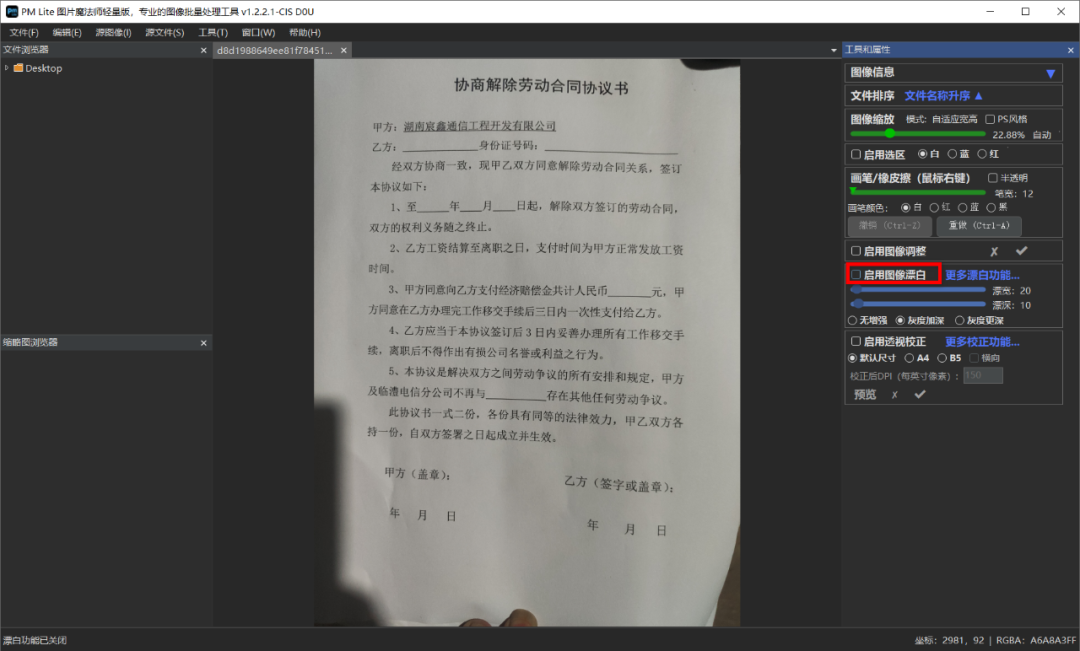Enable the 启用透视校正 checkbox
Viewport: 1080px width, 651px height.
[x=855, y=341]
